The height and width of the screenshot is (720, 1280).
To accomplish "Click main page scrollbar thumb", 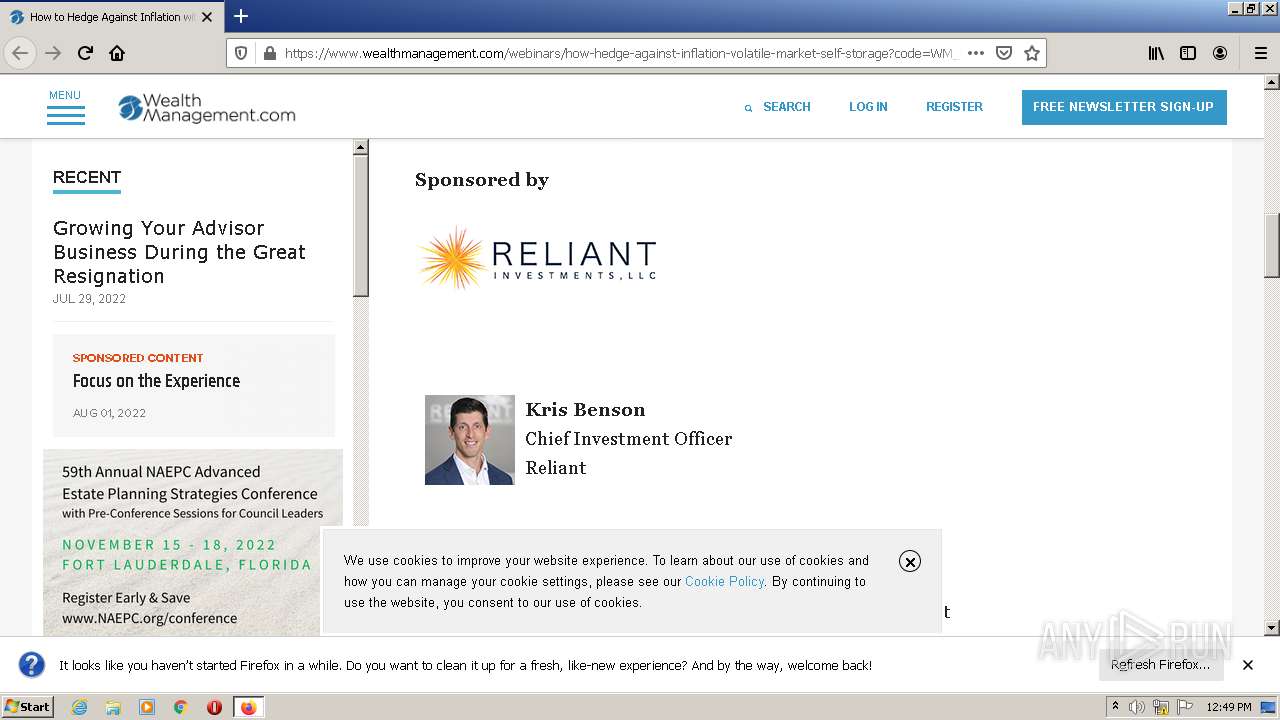I will [1272, 246].
